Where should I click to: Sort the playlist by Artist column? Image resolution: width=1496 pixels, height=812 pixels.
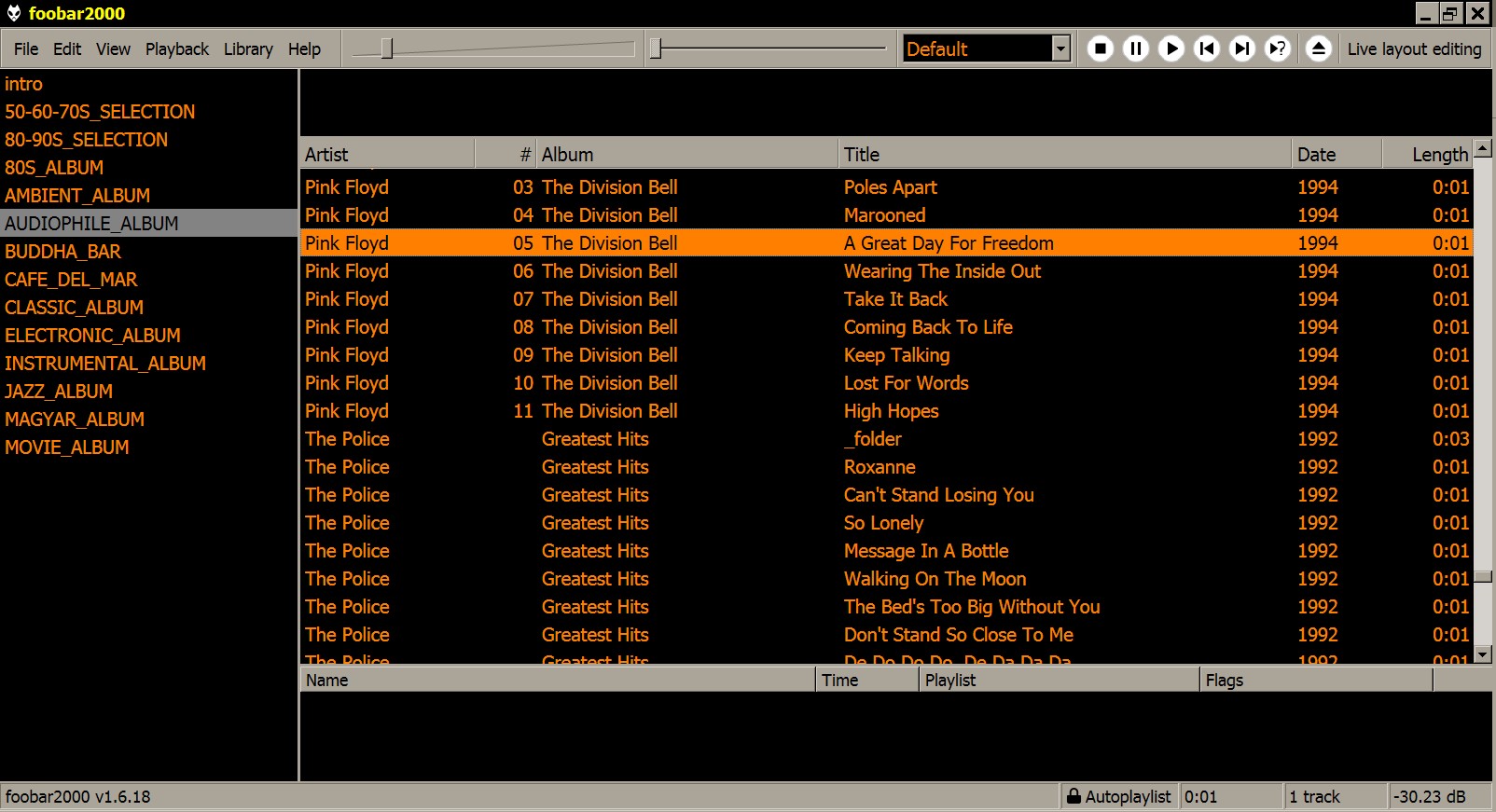click(x=387, y=155)
